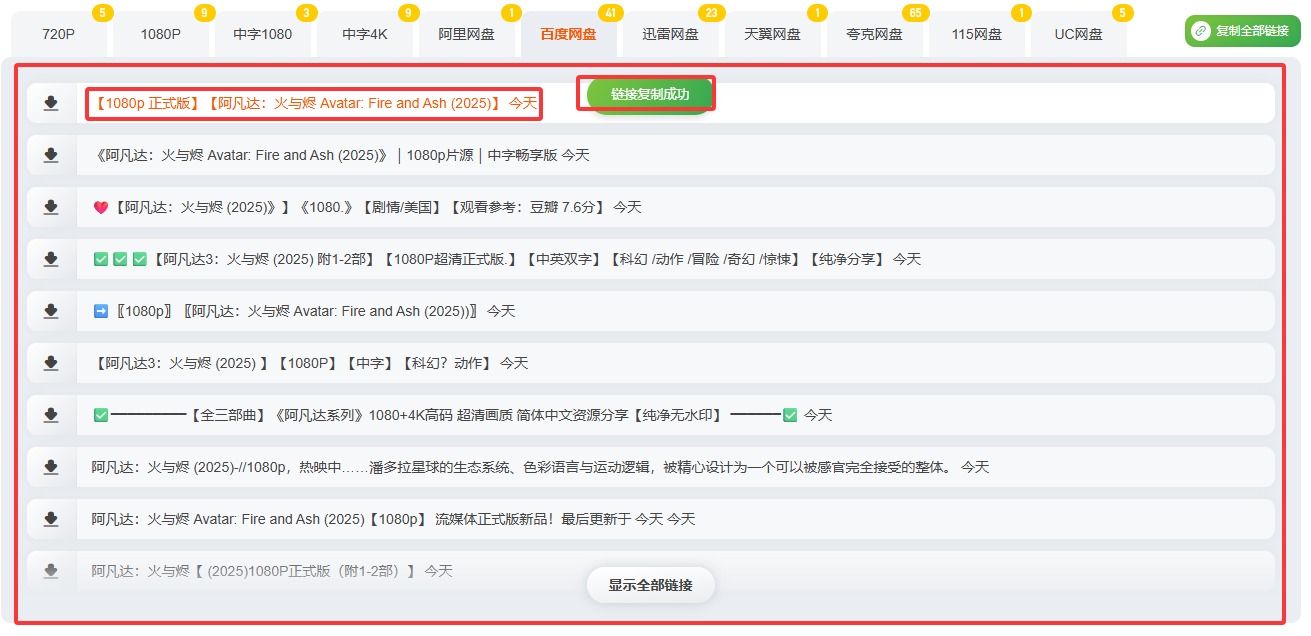Image resolution: width=1311 pixels, height=636 pixels.
Task: Open the UC网盘 tab
Action: tap(1078, 34)
